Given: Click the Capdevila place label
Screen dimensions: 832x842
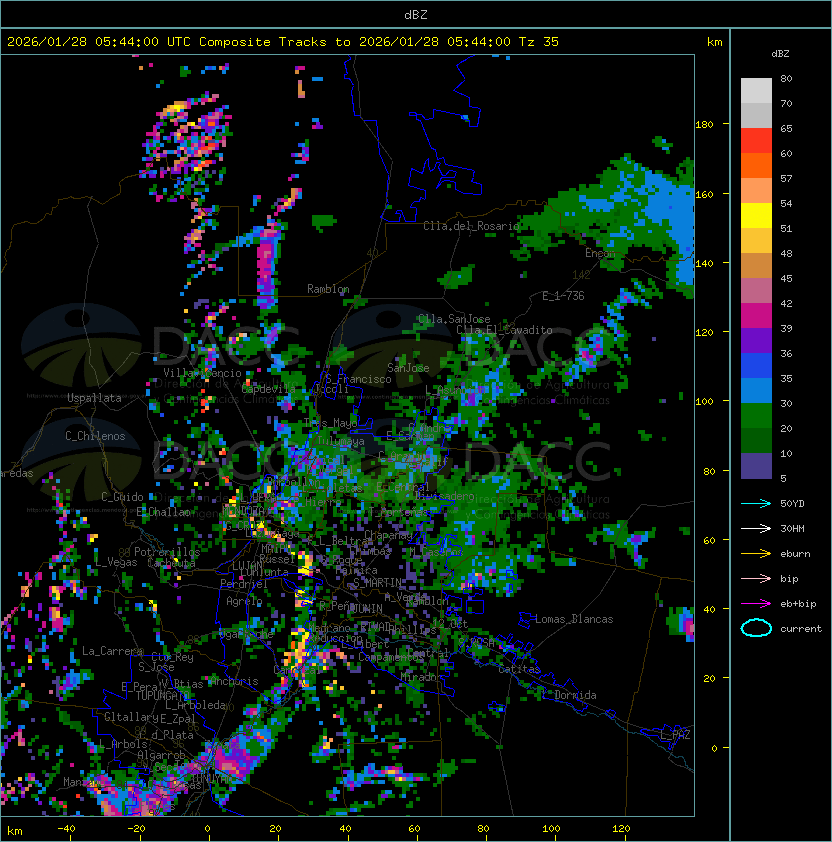Looking at the screenshot, I should pos(269,388).
